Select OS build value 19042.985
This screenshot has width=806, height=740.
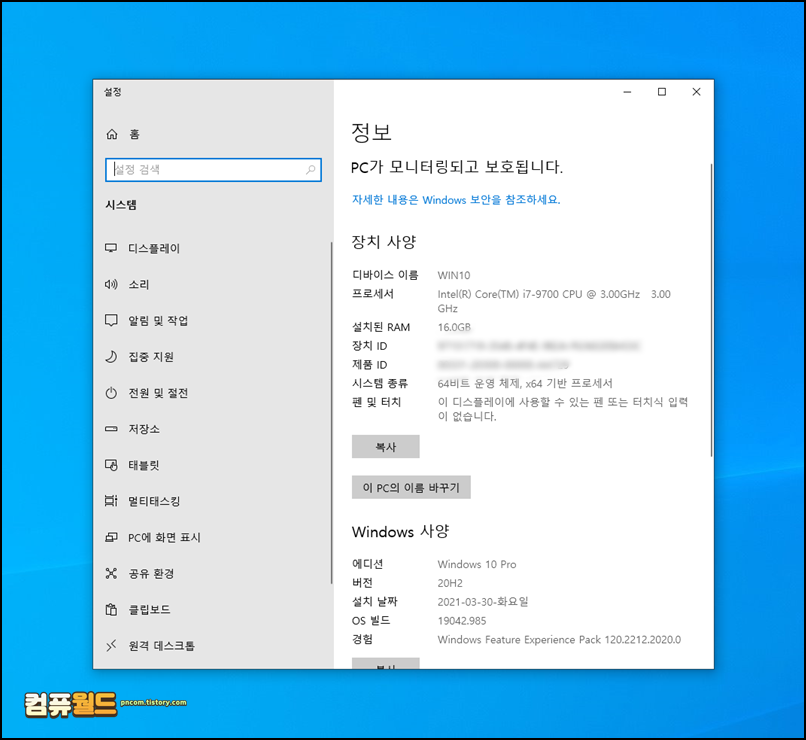[462, 621]
